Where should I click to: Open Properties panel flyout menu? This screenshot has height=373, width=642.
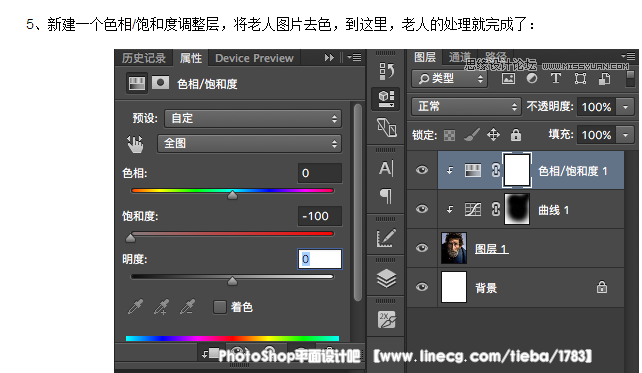tap(355, 57)
